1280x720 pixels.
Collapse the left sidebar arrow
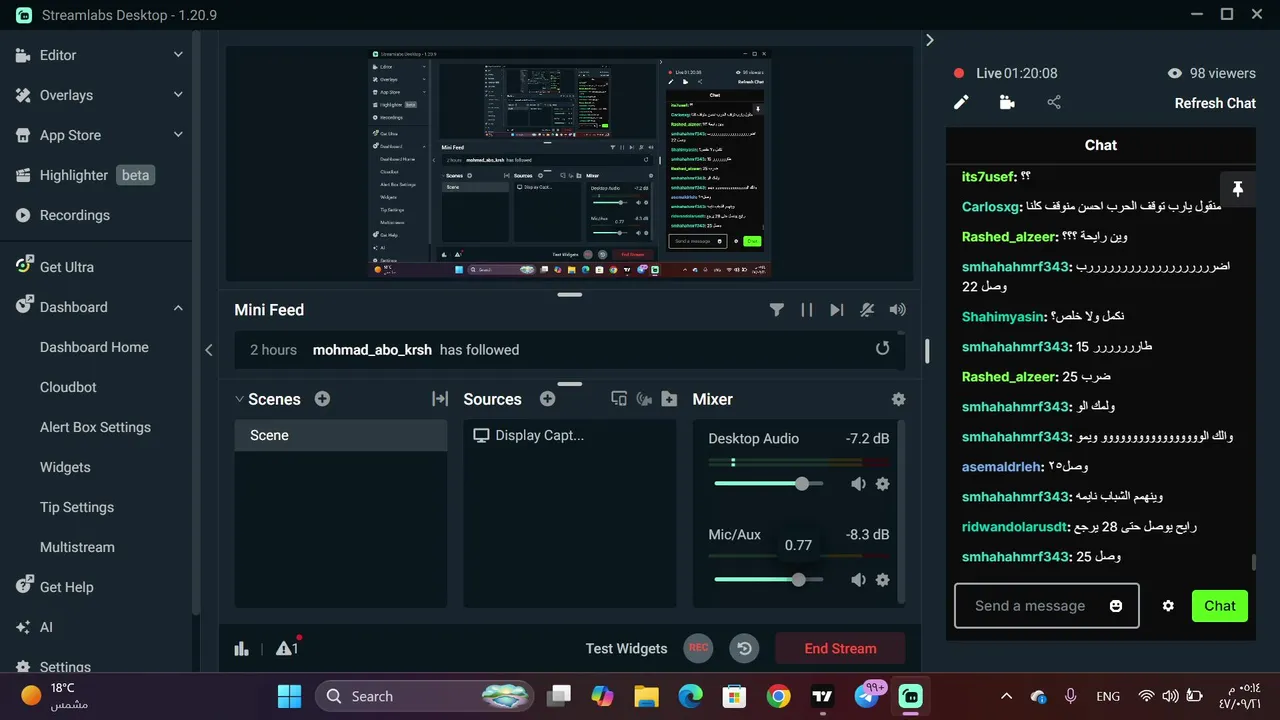208,350
